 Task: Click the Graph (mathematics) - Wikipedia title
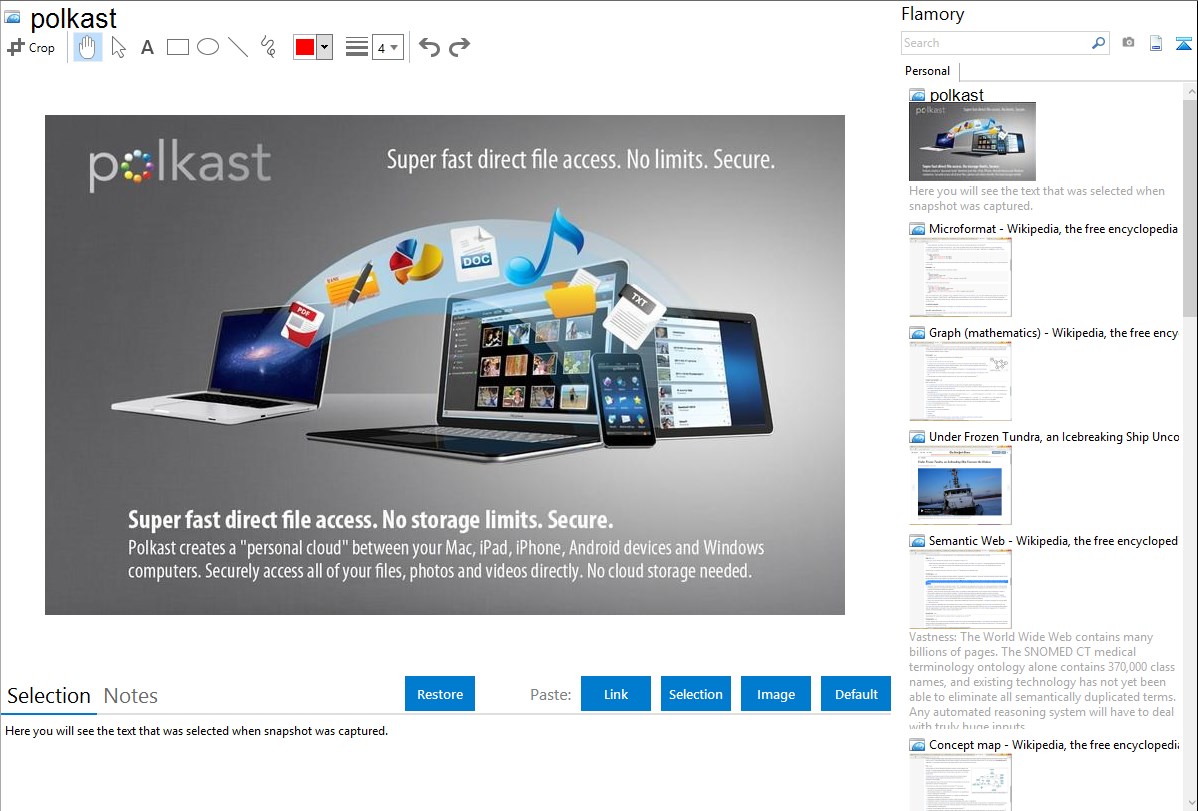click(1054, 333)
